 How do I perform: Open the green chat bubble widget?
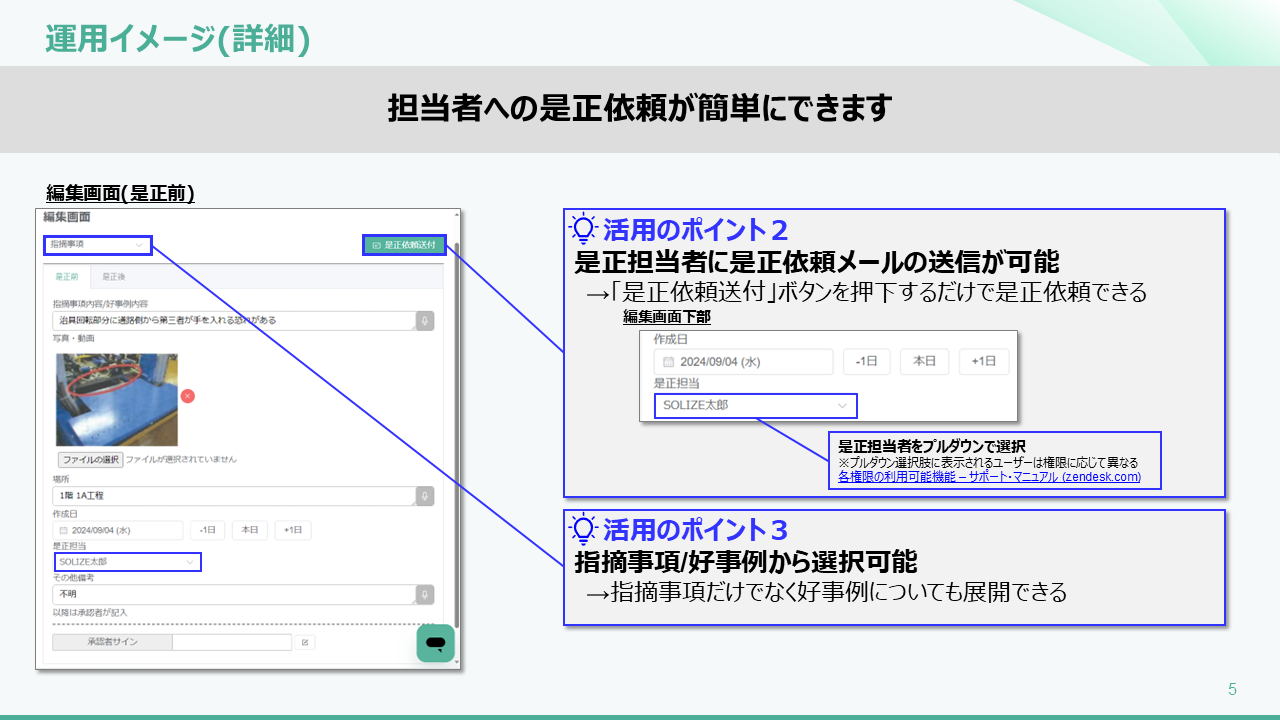[x=436, y=643]
